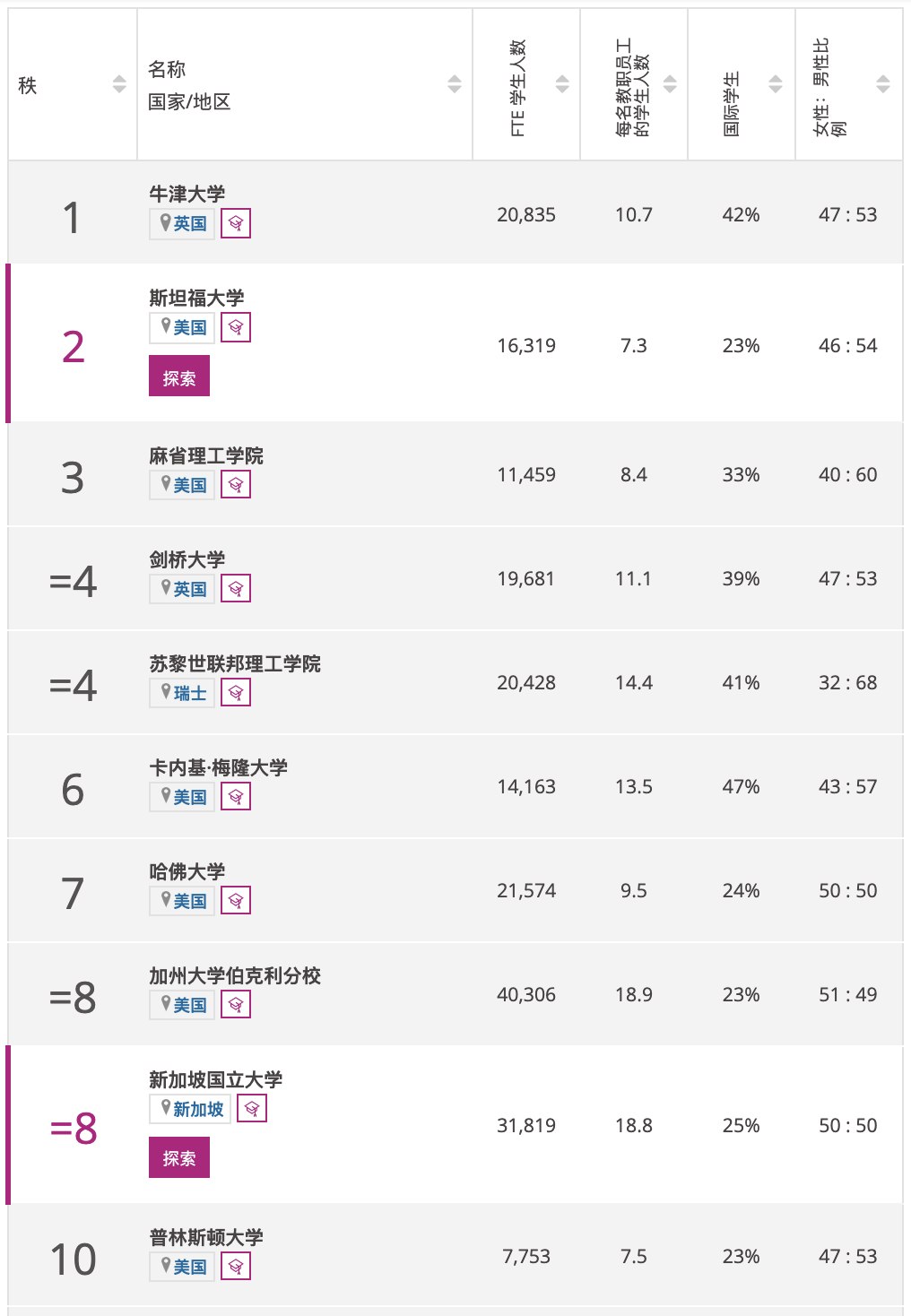
Task: Select graduation cap icon for 普林斯顿大学
Action: coord(236,1267)
